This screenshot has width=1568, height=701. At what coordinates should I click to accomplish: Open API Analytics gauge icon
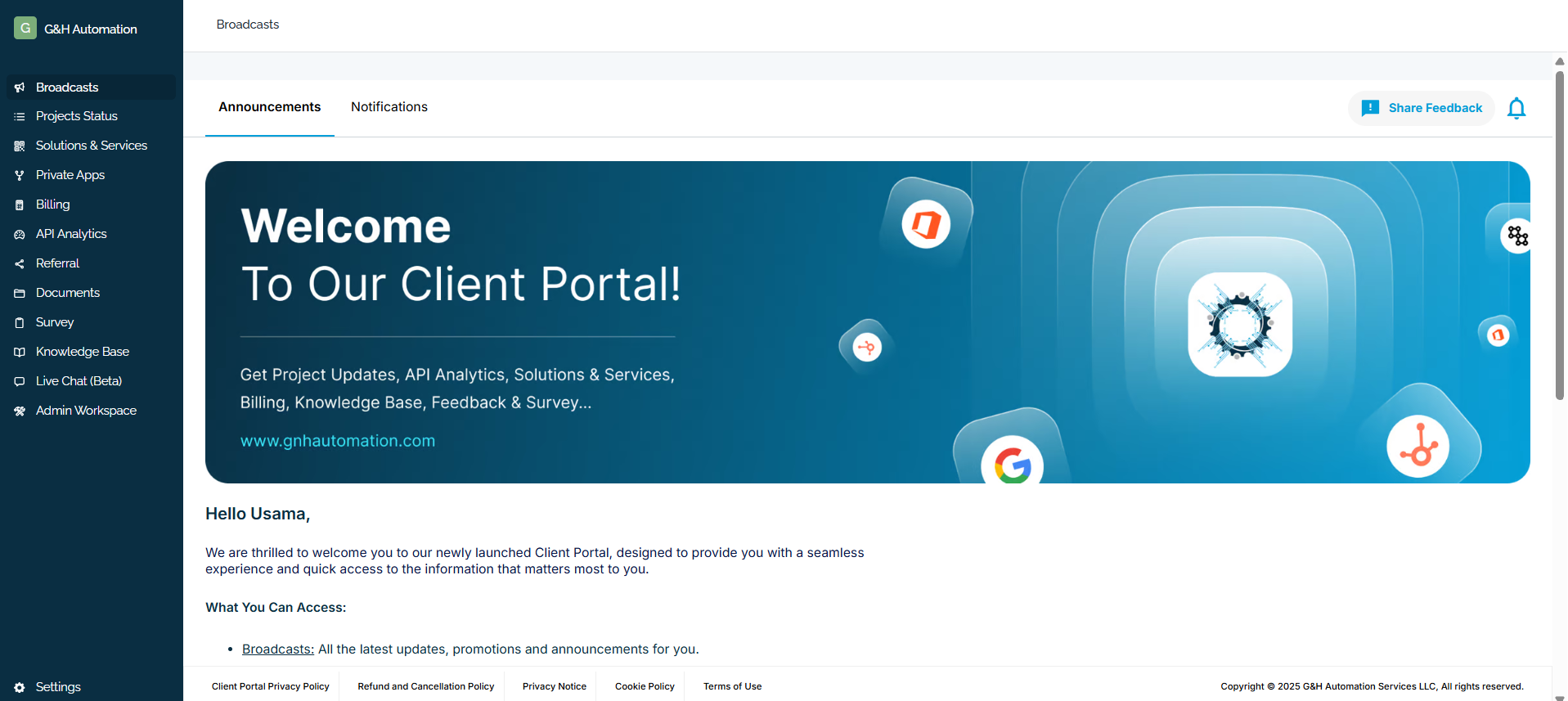click(20, 235)
